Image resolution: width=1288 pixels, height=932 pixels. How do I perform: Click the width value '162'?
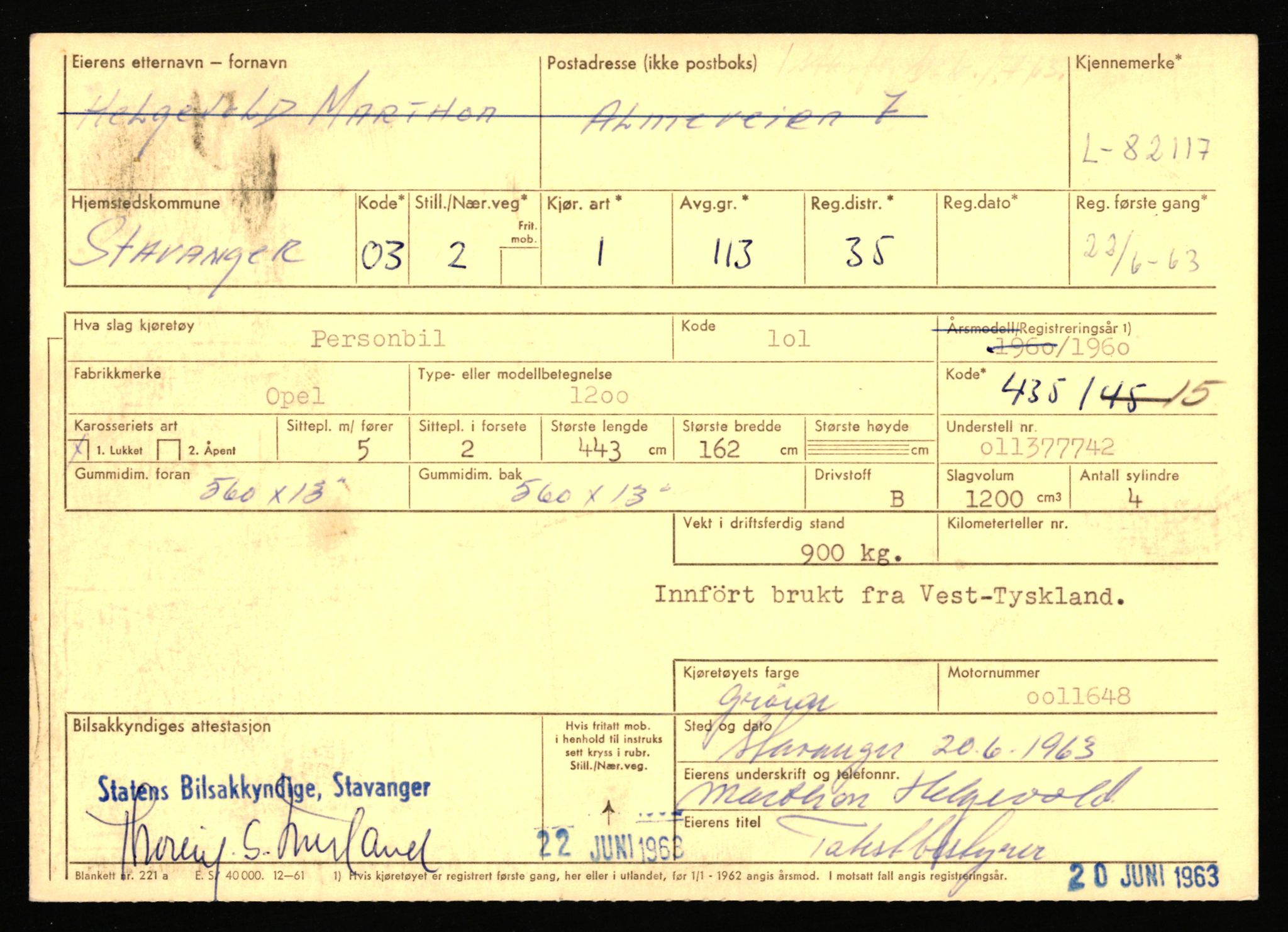click(x=719, y=449)
